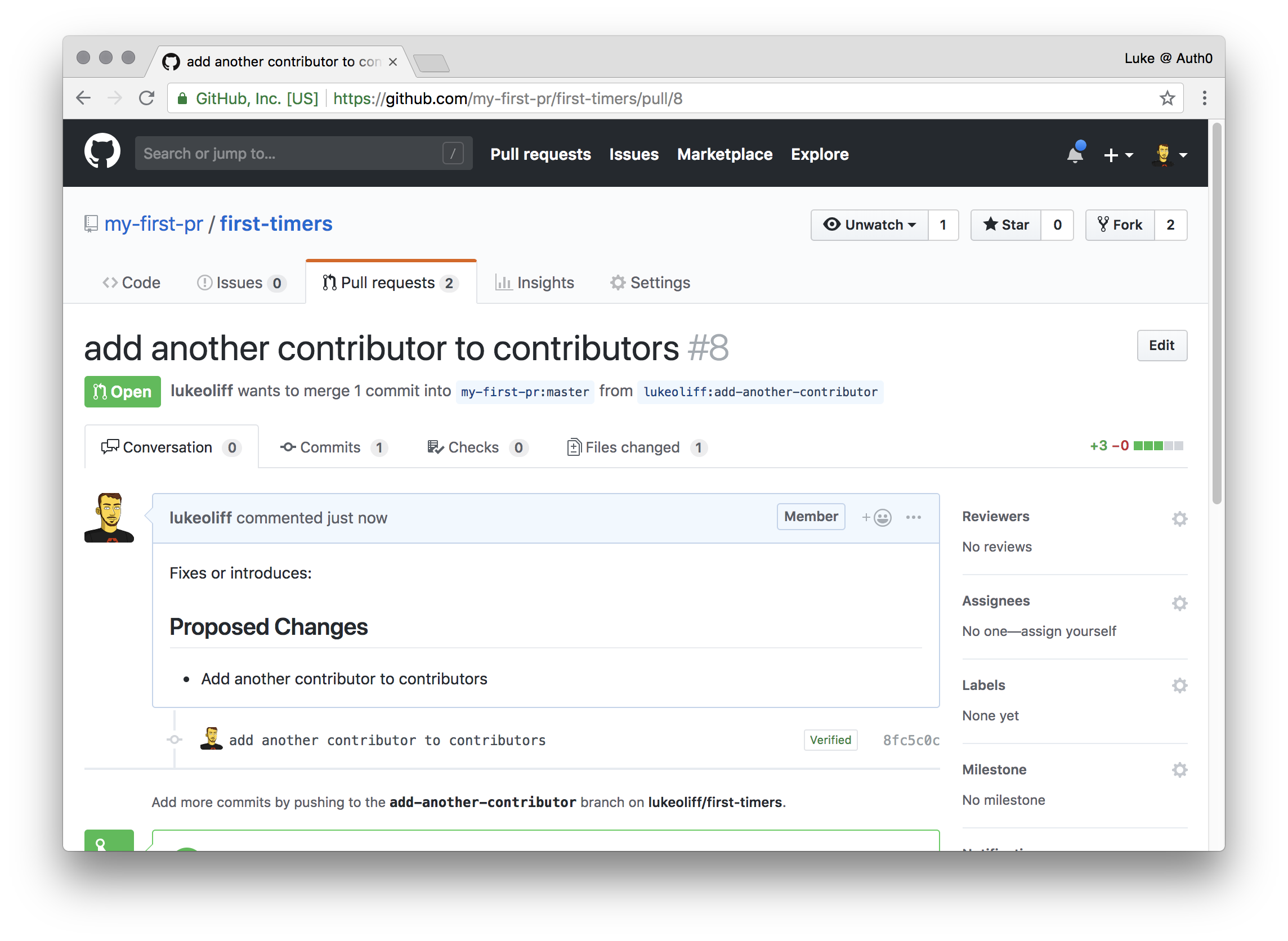Click the Assignees gear icon
Screen dimensions: 1288x941
click(x=1180, y=603)
